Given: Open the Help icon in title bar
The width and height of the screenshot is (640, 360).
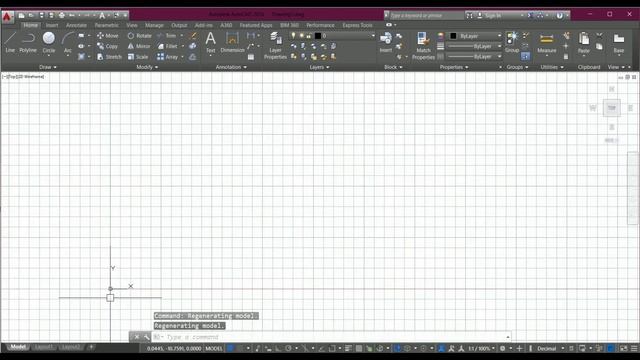Looking at the screenshot, I should pos(560,16).
